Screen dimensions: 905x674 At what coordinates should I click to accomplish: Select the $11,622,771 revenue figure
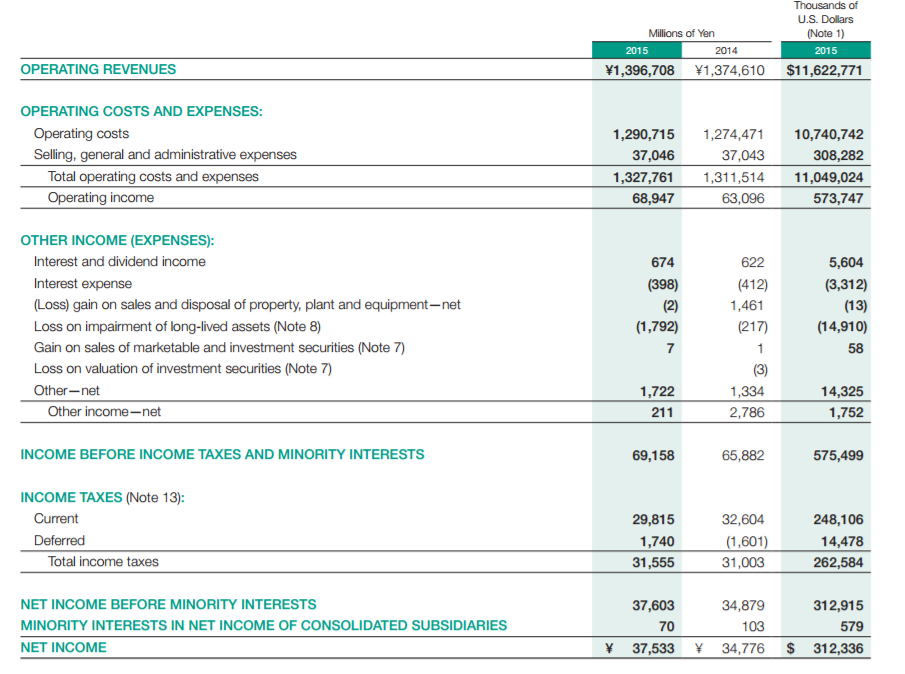[825, 70]
